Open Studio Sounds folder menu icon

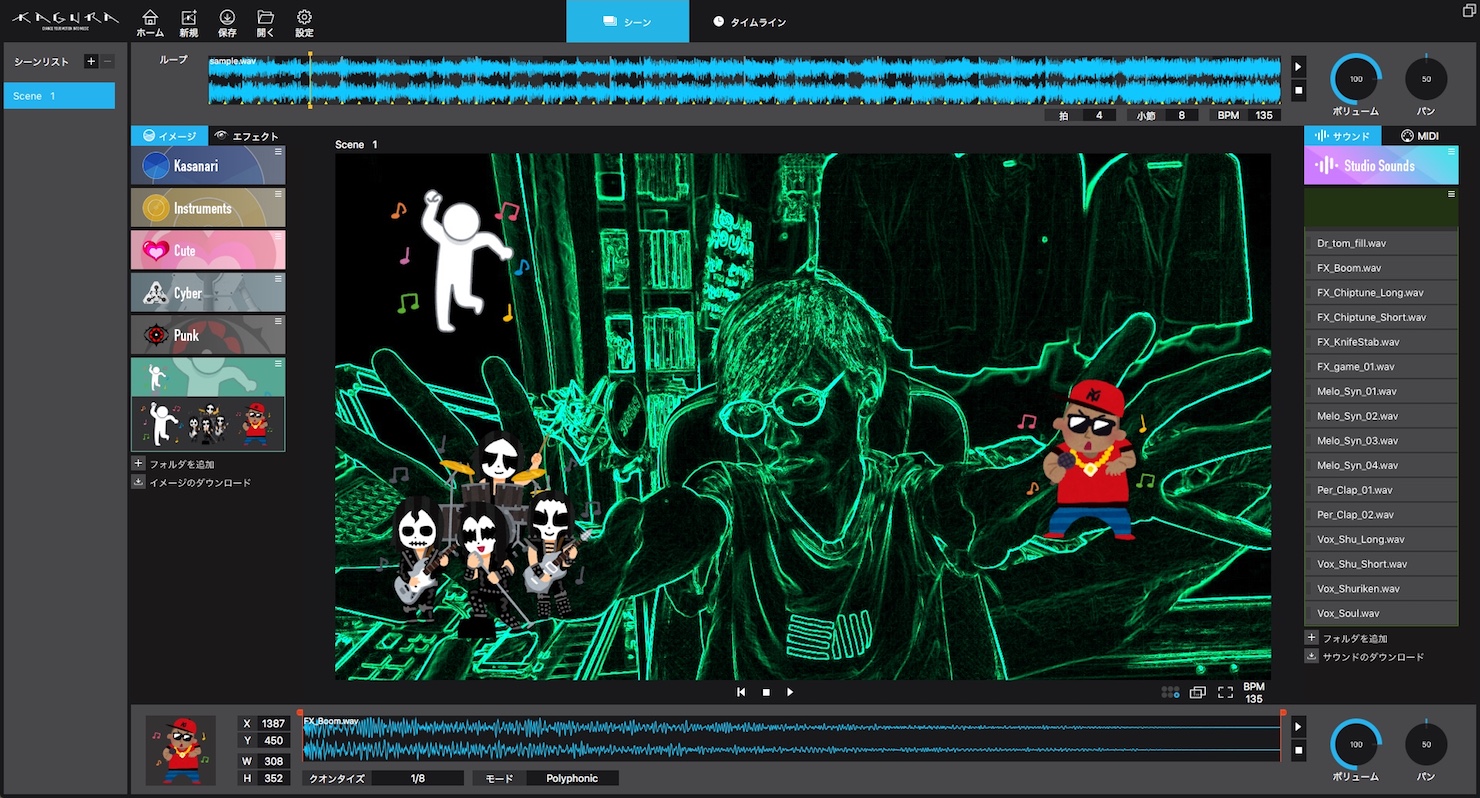click(1451, 152)
